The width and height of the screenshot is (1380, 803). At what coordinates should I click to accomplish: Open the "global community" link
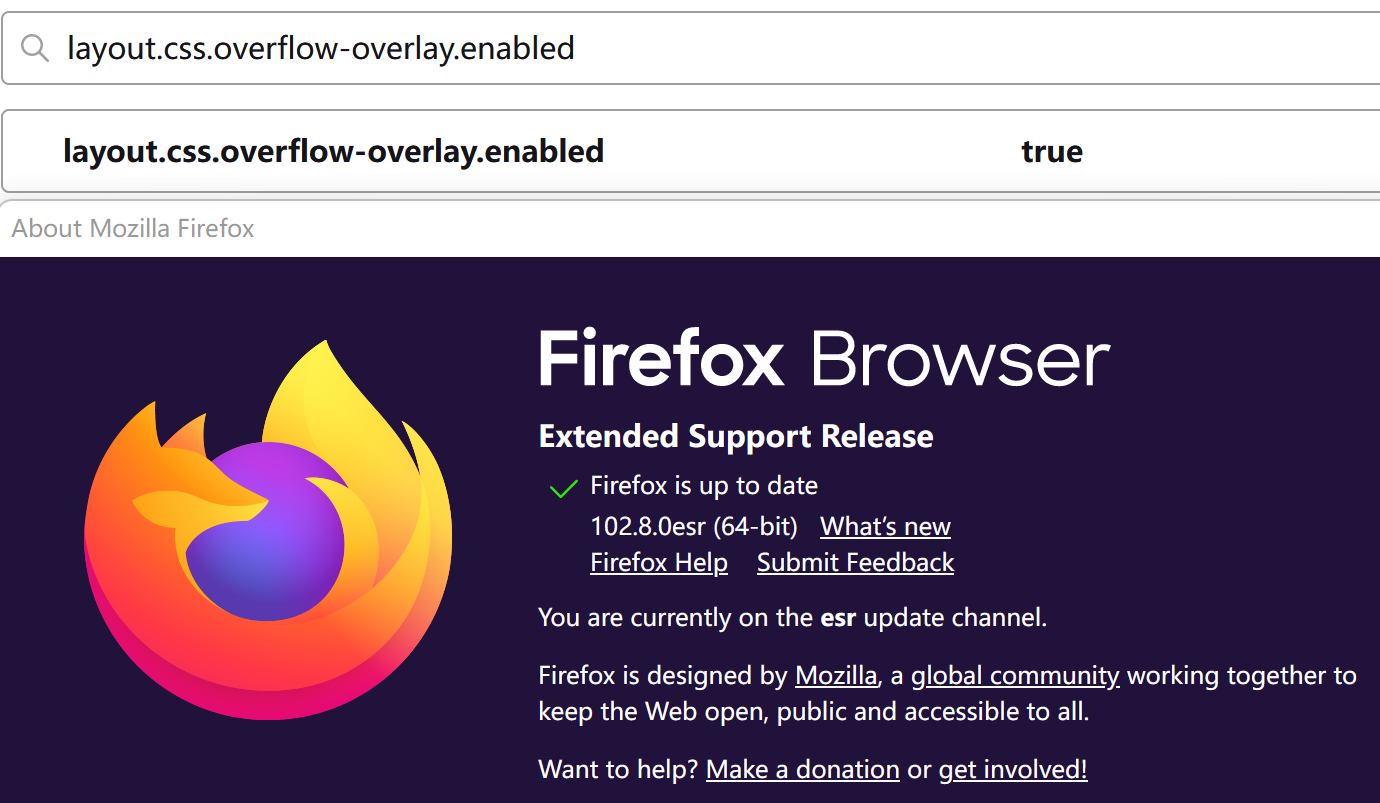point(1014,675)
